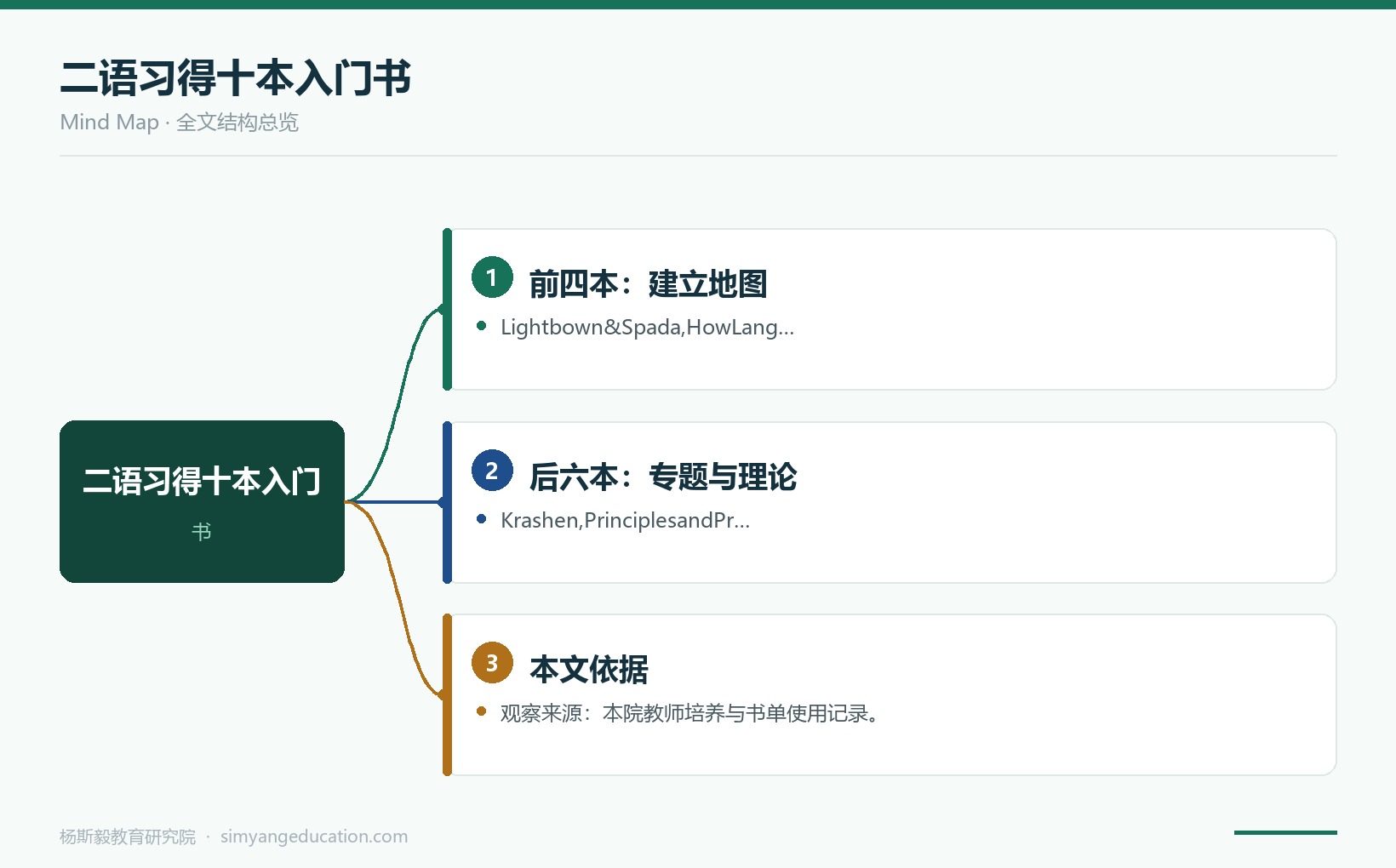Select the central node 二语习得十本入门书
Viewport: 1396px width, 868px height.
(202, 501)
